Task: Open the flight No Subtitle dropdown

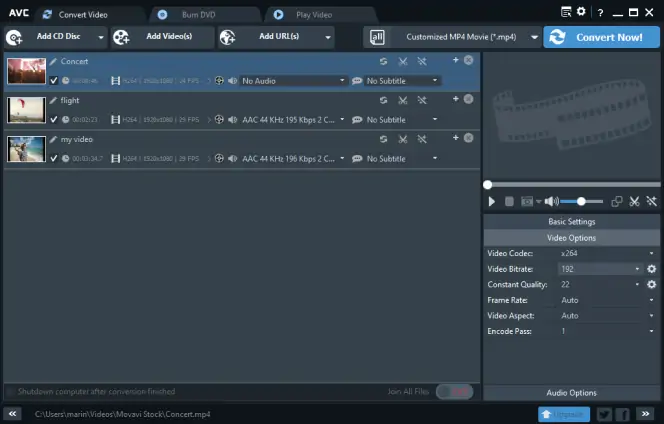Action: [x=402, y=120]
